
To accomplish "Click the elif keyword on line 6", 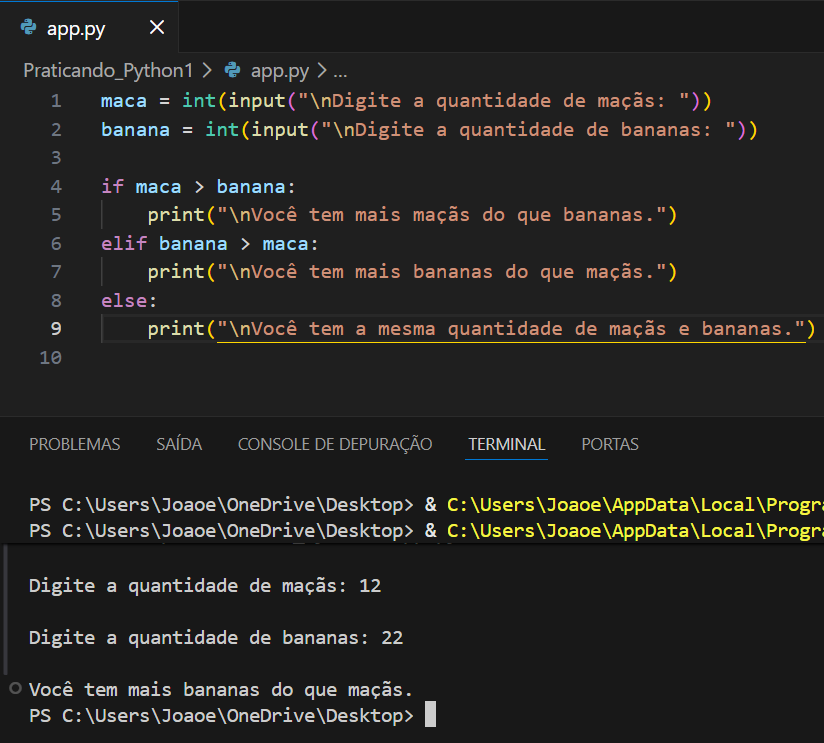I will point(123,243).
